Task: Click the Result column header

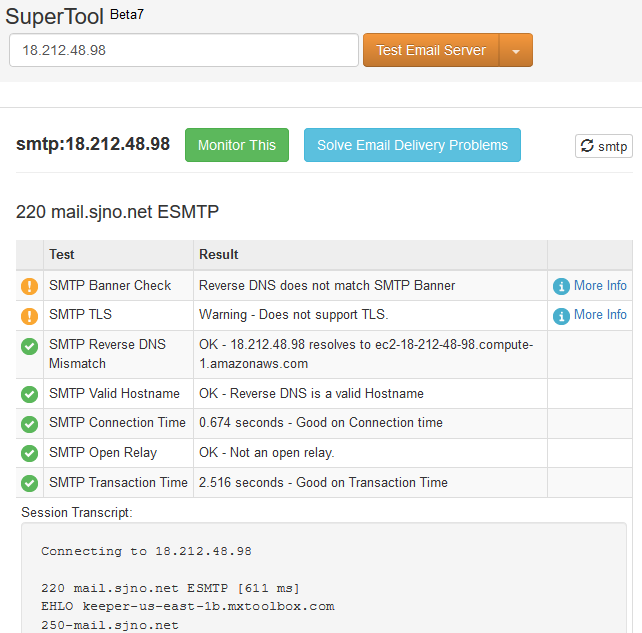Action: [x=219, y=255]
